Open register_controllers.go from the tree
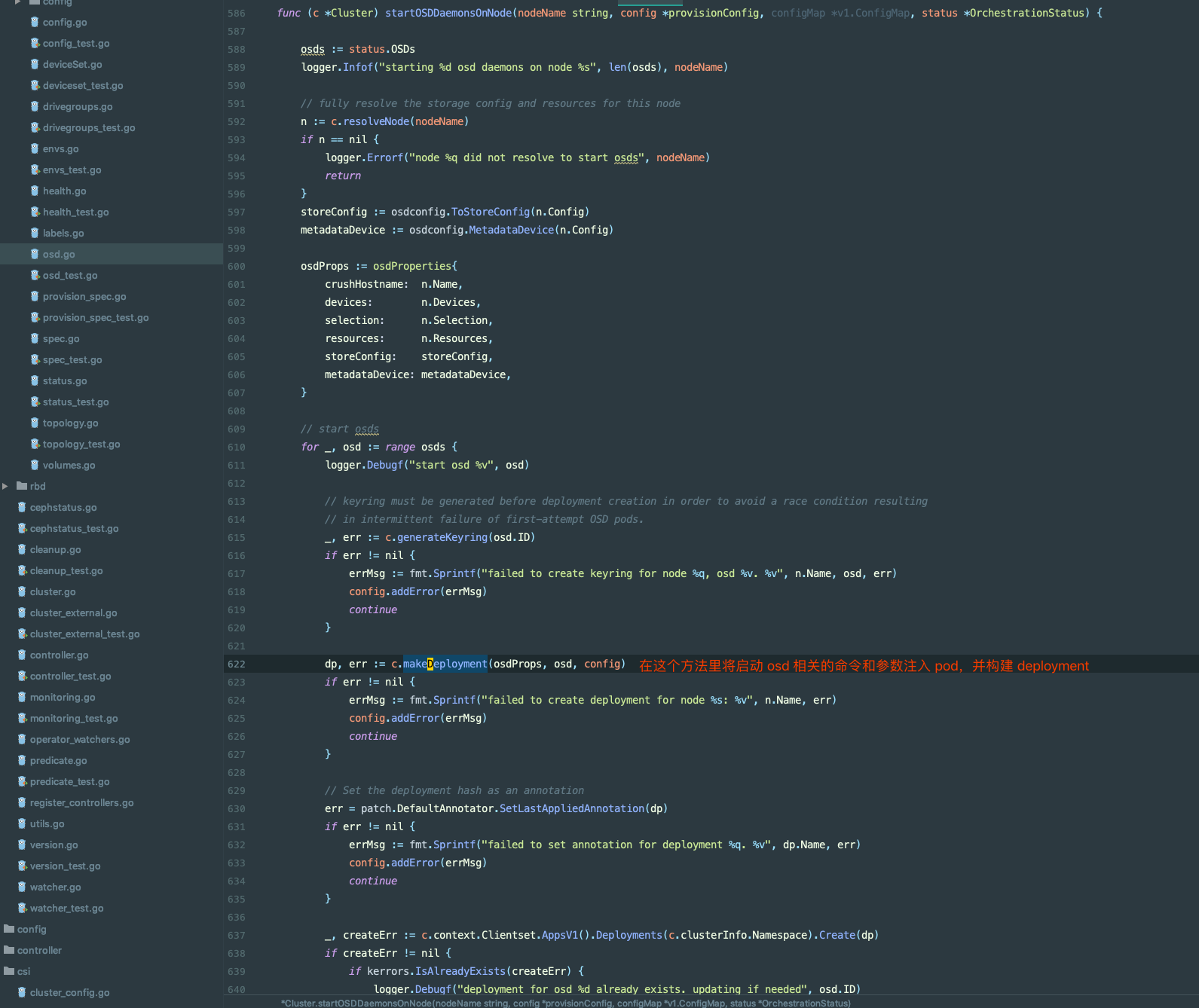The width and height of the screenshot is (1199, 1008). (81, 803)
